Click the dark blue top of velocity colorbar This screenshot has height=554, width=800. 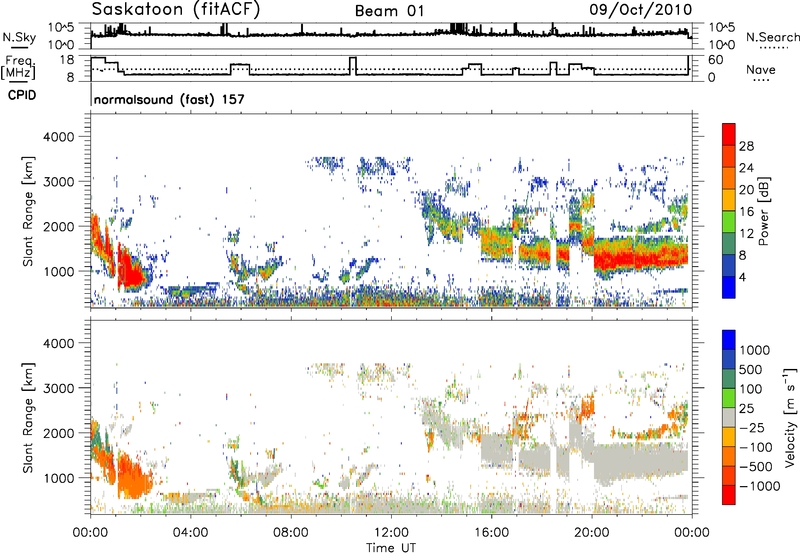729,340
